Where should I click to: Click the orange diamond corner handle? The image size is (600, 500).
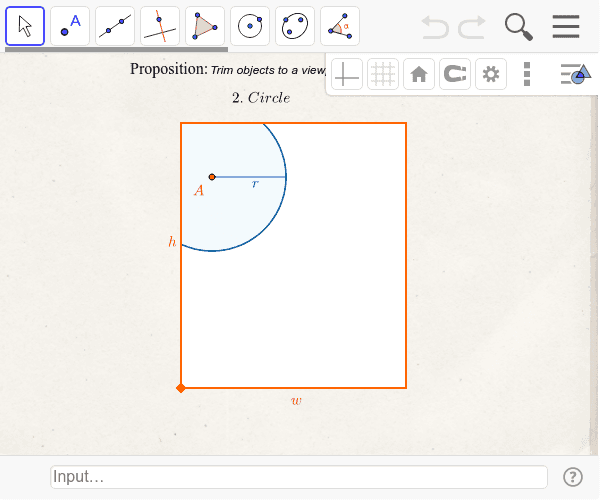[181, 388]
